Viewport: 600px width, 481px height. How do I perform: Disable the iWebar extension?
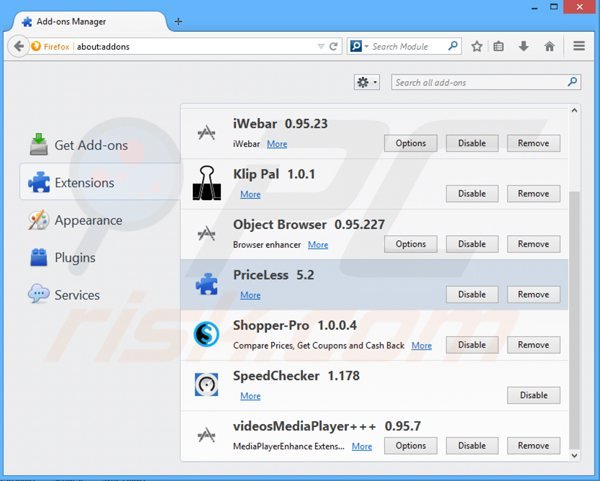472,143
